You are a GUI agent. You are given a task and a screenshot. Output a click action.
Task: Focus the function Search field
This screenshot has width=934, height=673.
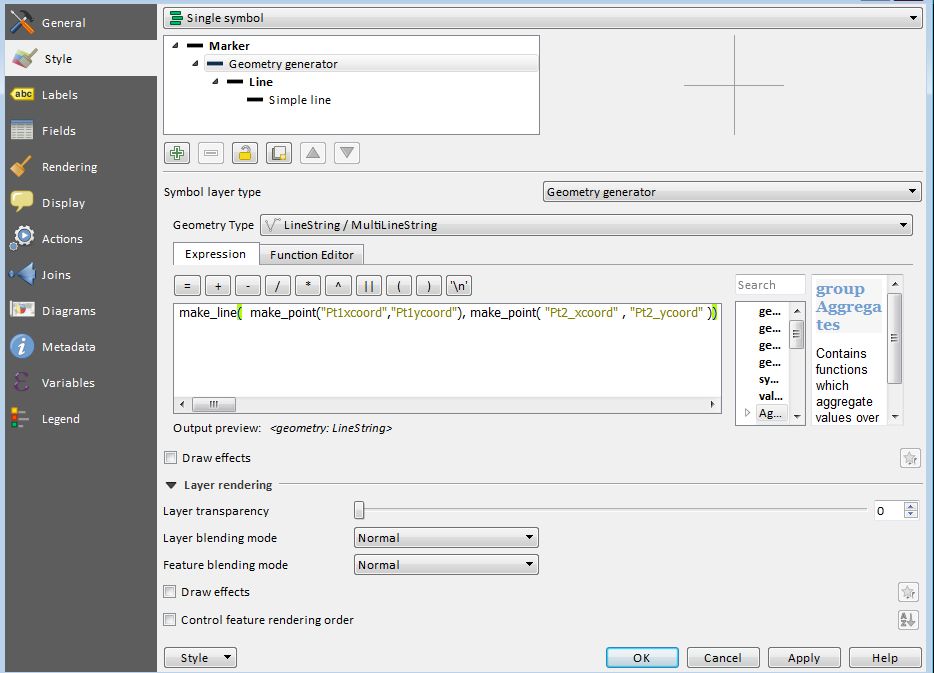tap(770, 285)
